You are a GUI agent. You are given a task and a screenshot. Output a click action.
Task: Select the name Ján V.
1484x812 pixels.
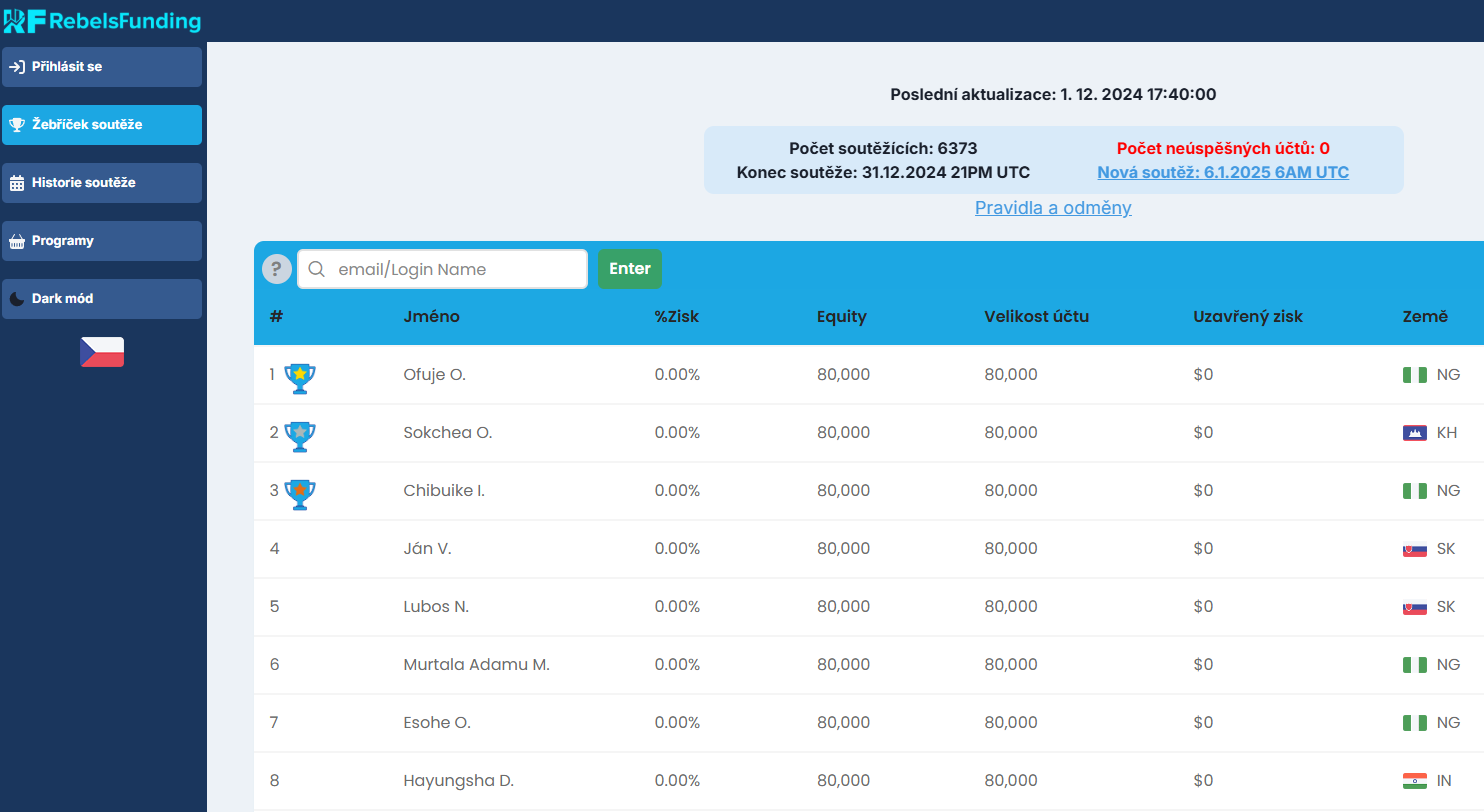pos(427,549)
